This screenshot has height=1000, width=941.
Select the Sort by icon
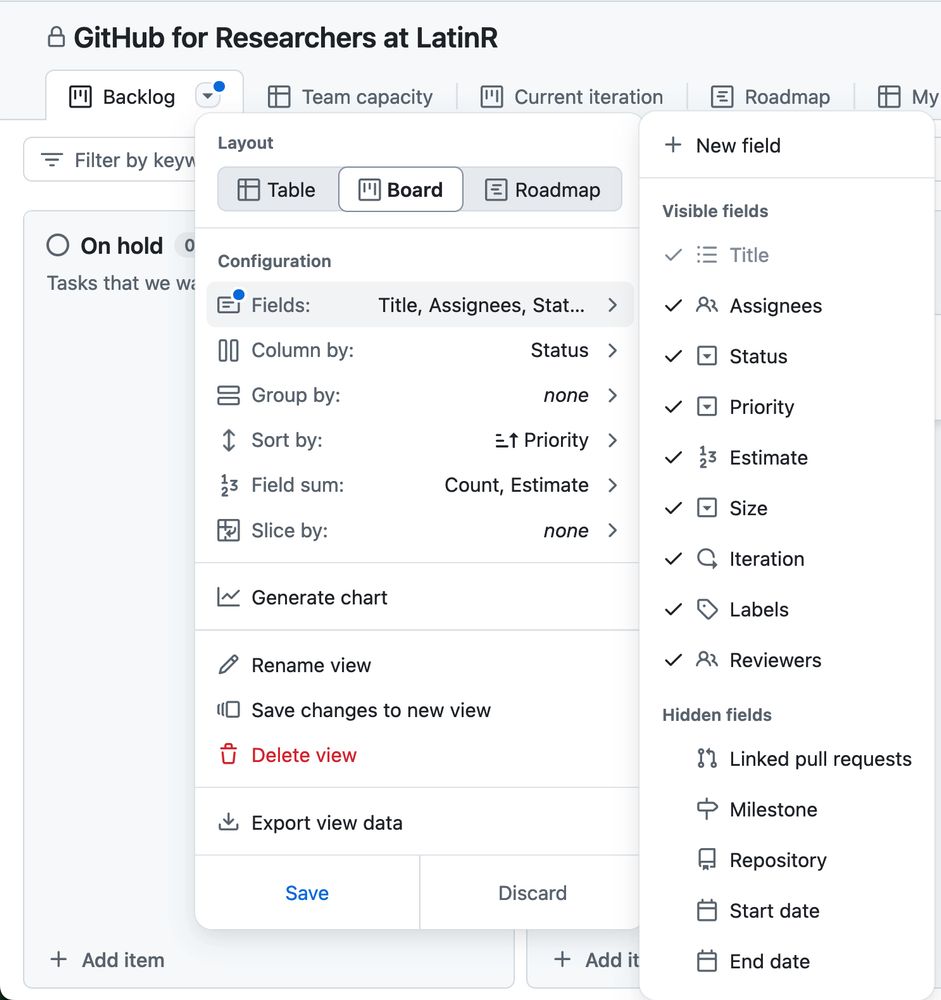227,440
